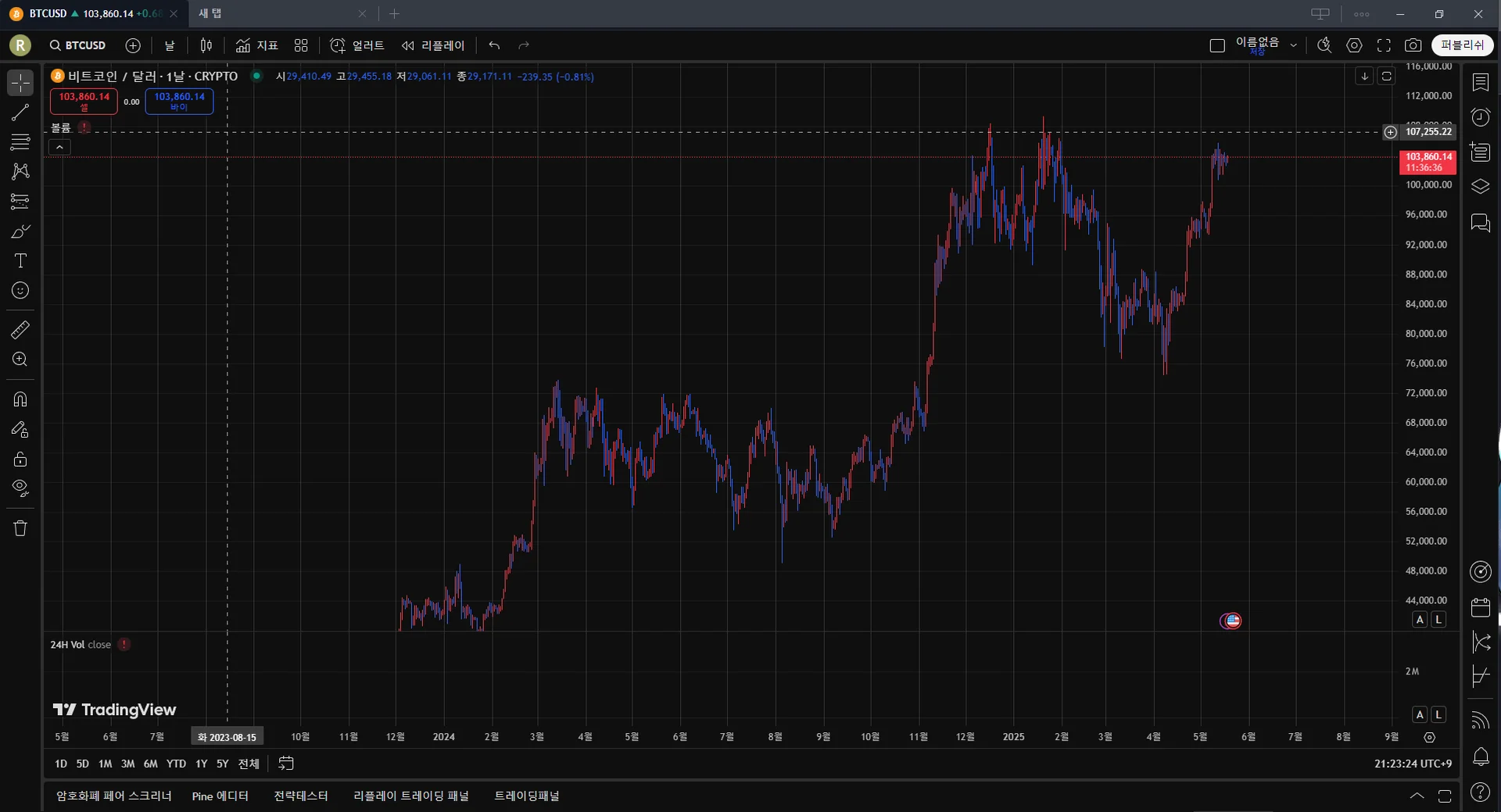
Task: Open the Pine 에디터 tab
Action: (x=220, y=796)
